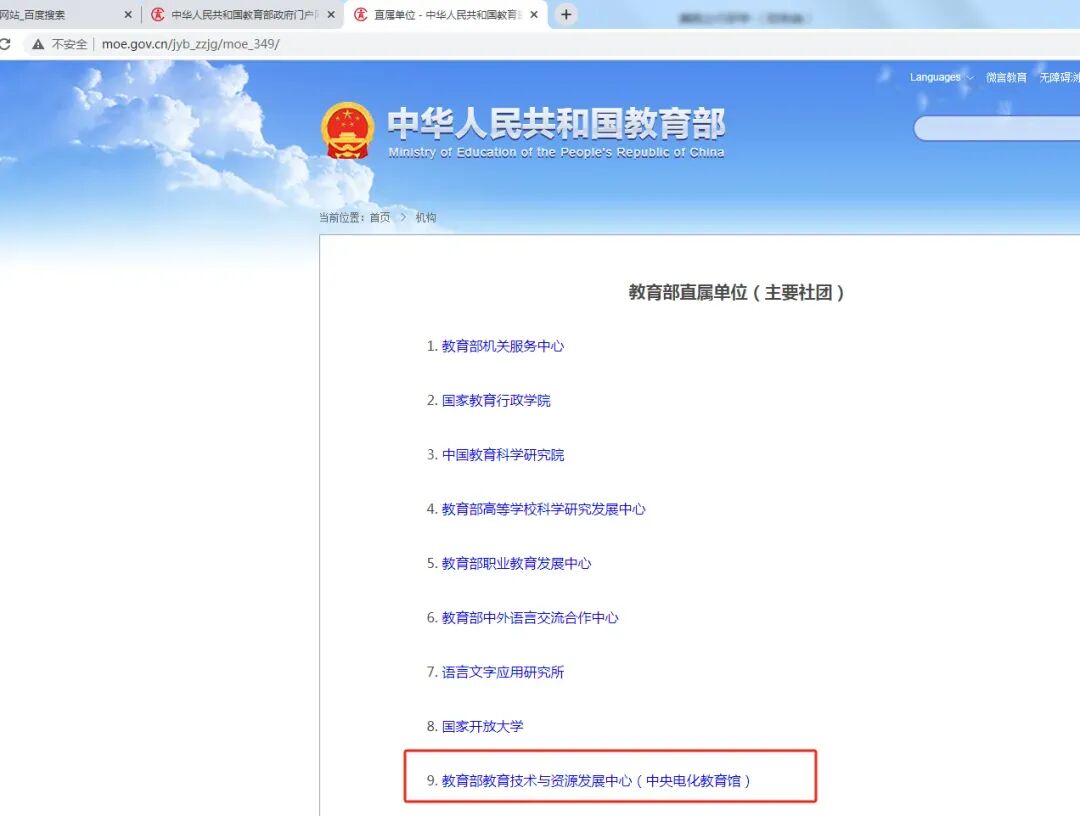Viewport: 1080px width, 816px height.
Task: Open 无障碍浏览 link
Action: tap(1059, 77)
